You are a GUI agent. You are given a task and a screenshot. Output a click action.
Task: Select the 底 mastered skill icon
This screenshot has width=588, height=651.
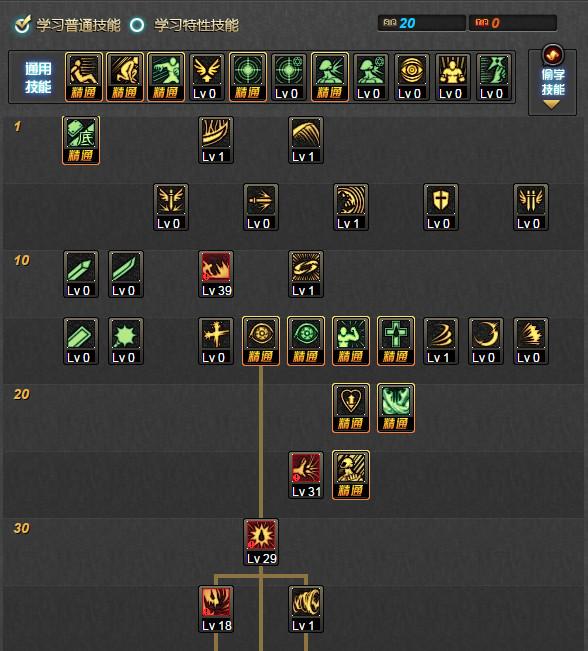[x=81, y=140]
